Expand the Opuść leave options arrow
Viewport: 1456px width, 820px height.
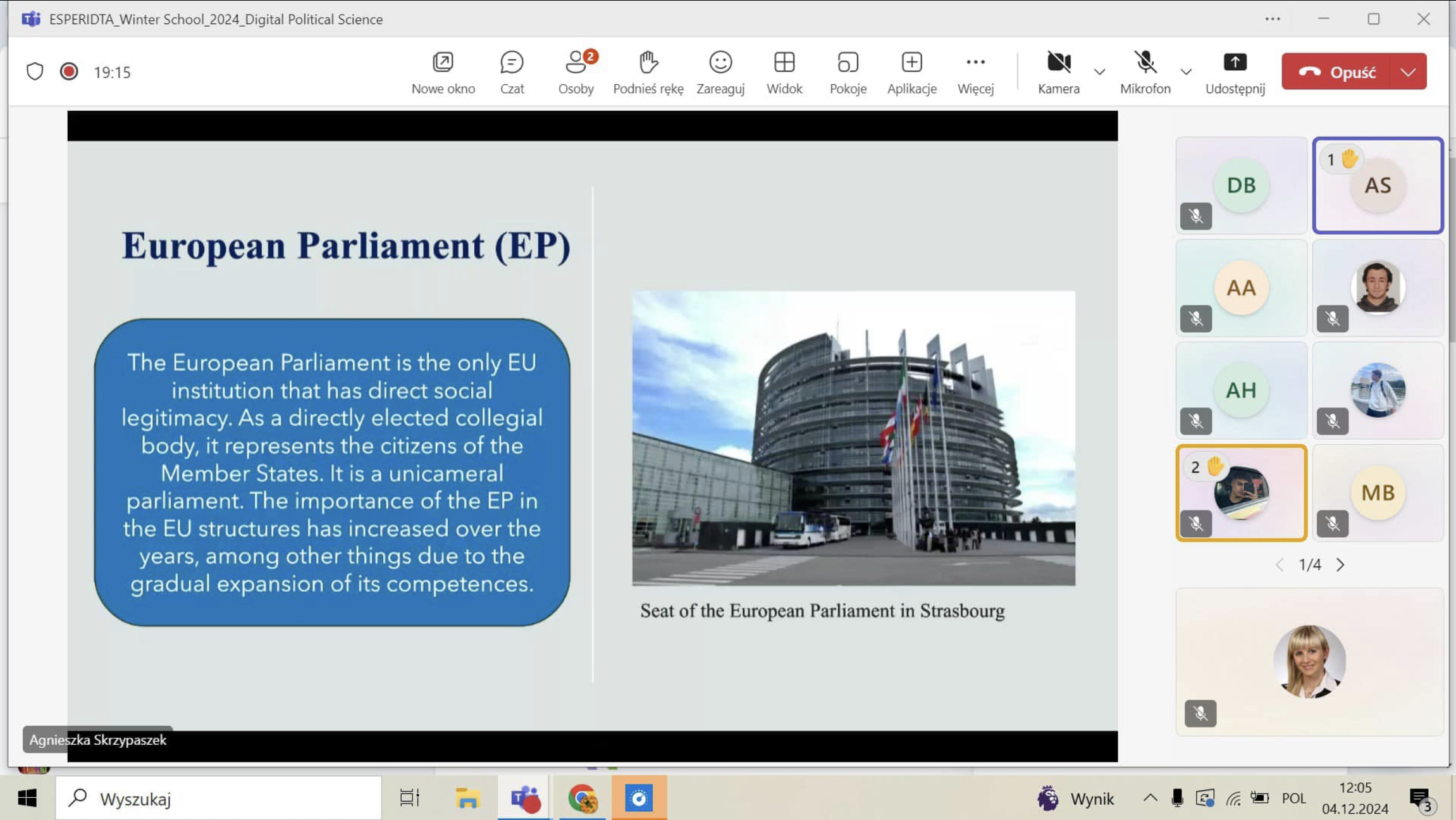click(1409, 71)
